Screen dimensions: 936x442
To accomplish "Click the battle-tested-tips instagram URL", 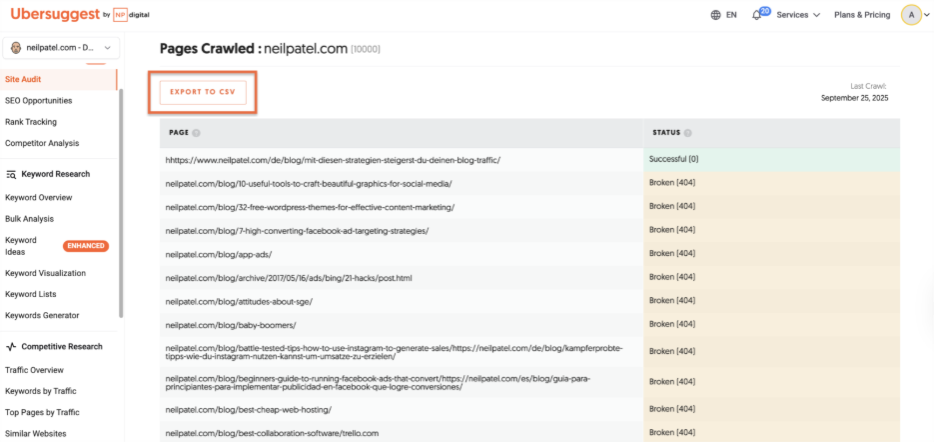I will click(394, 352).
